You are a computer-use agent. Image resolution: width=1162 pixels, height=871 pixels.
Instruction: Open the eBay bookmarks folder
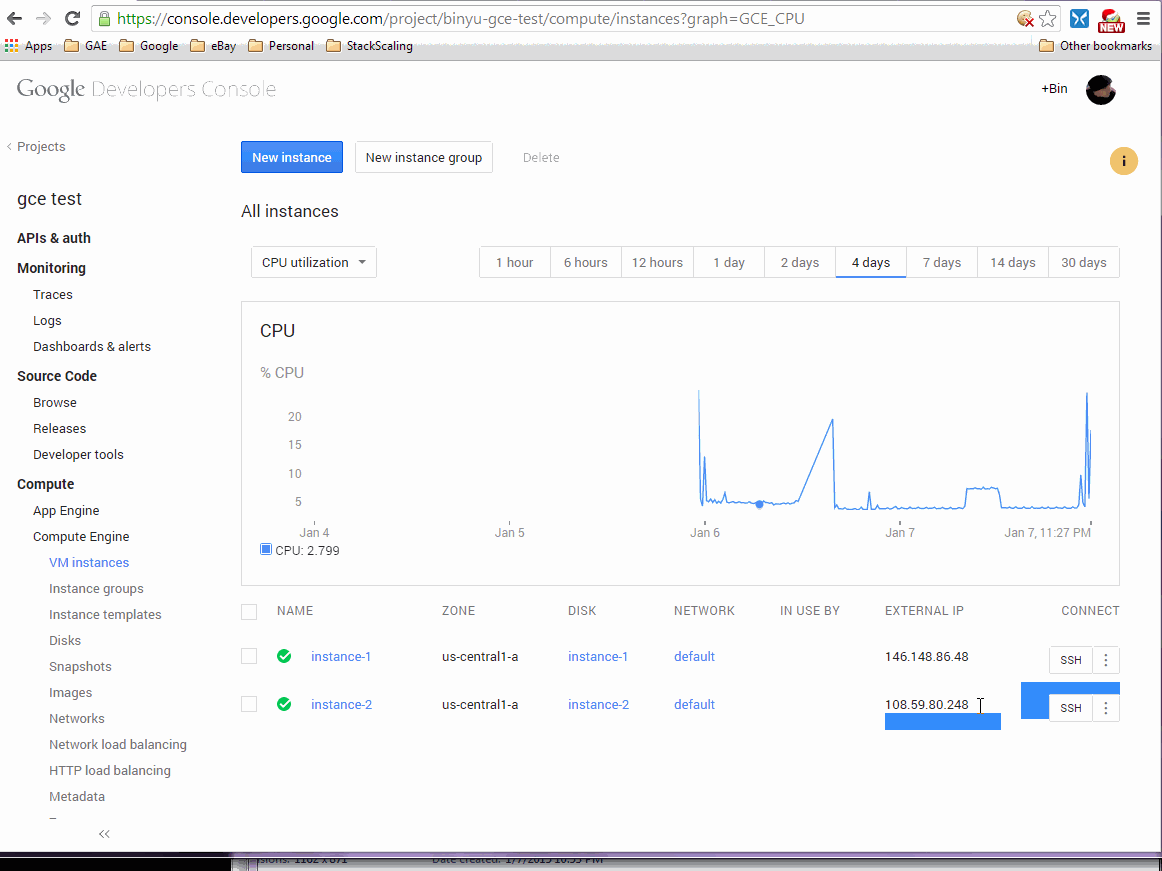pyautogui.click(x=213, y=46)
